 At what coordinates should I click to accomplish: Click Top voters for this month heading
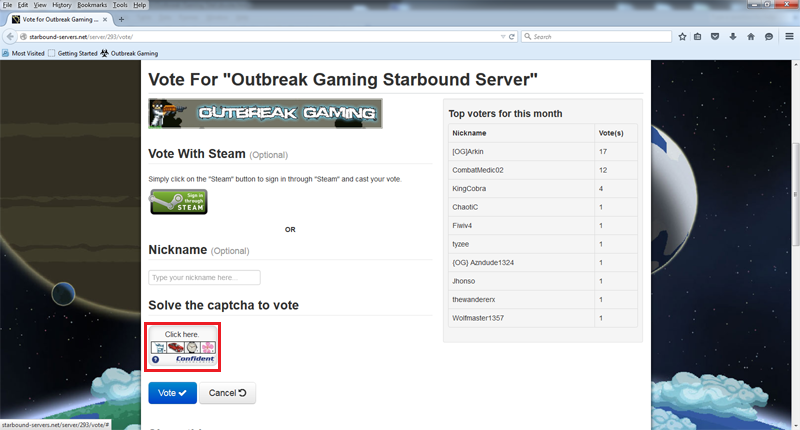click(x=505, y=114)
